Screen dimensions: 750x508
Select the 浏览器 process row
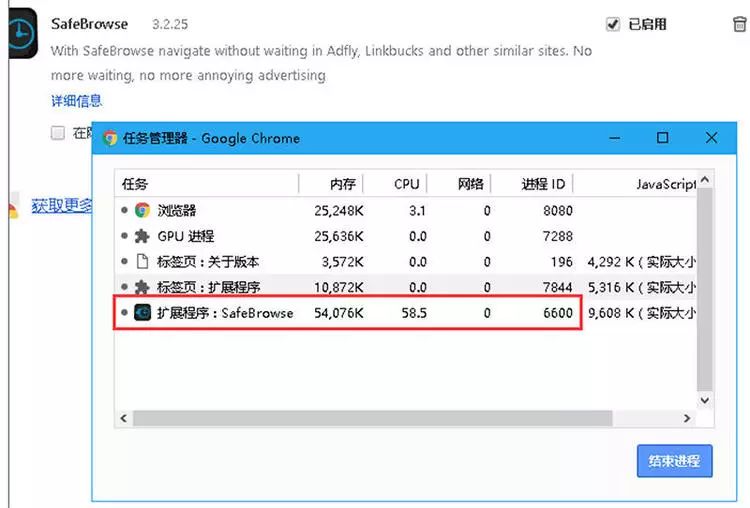tap(406, 210)
